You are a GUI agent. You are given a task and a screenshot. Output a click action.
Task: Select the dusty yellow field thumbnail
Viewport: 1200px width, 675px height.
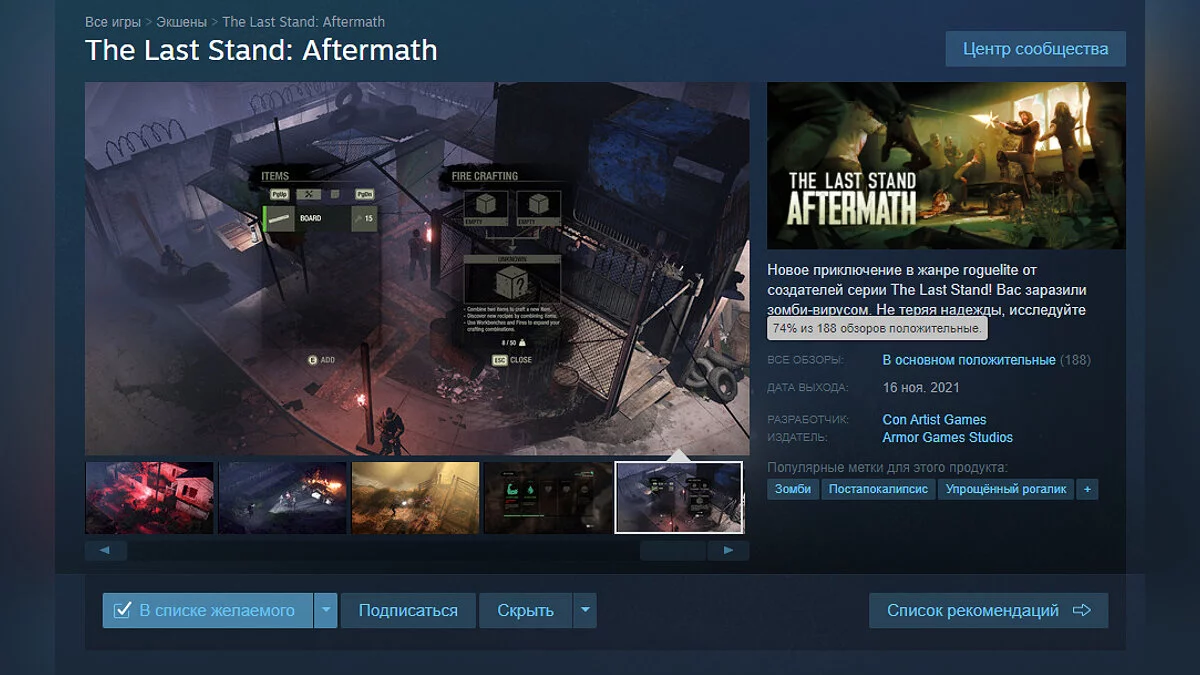415,497
